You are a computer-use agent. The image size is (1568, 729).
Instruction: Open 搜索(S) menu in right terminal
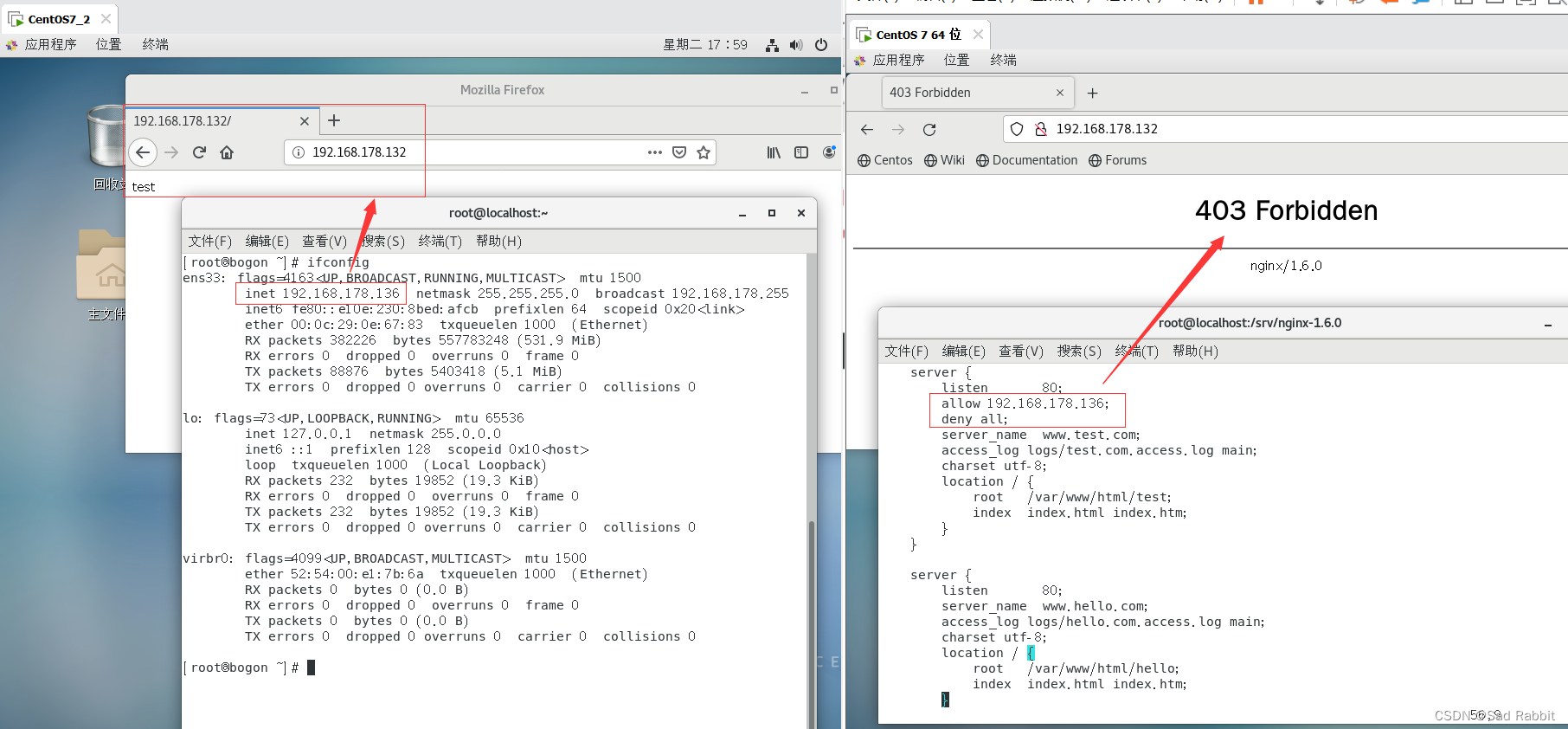click(1079, 352)
